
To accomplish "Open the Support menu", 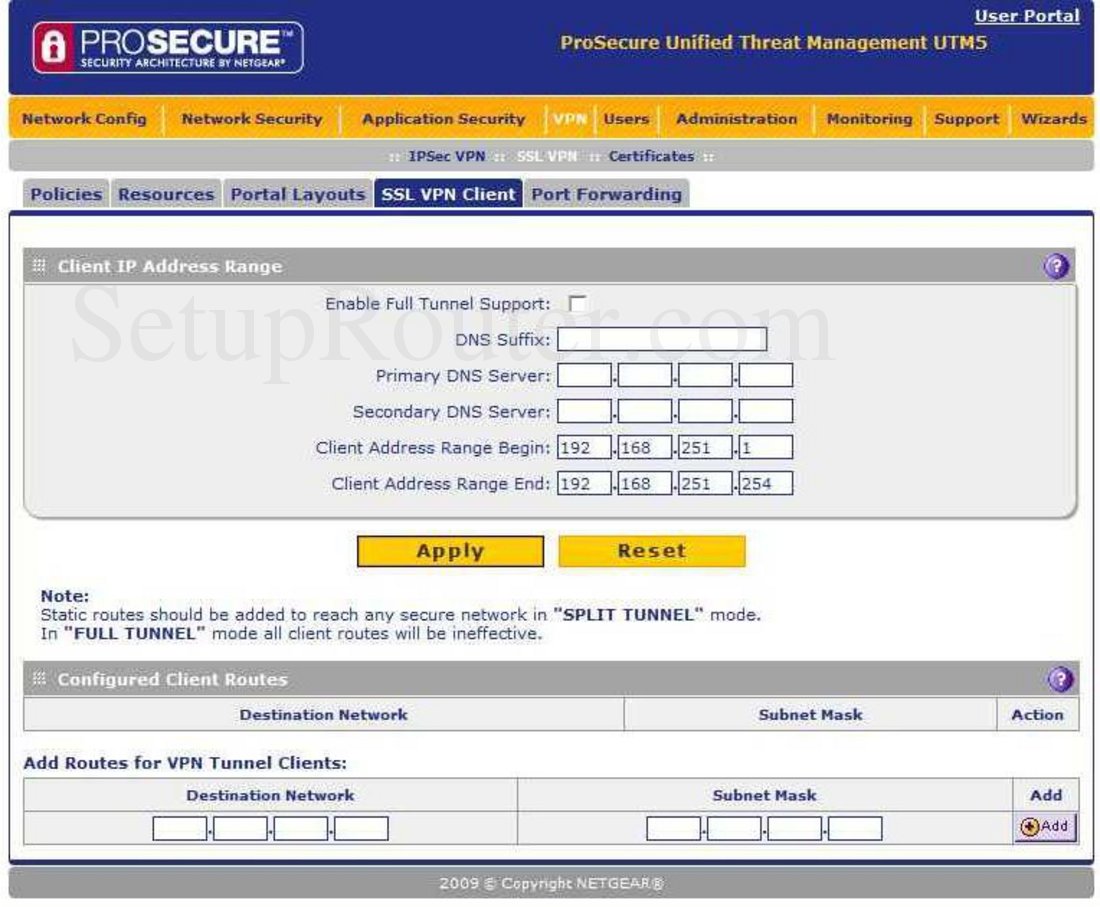I will (967, 119).
